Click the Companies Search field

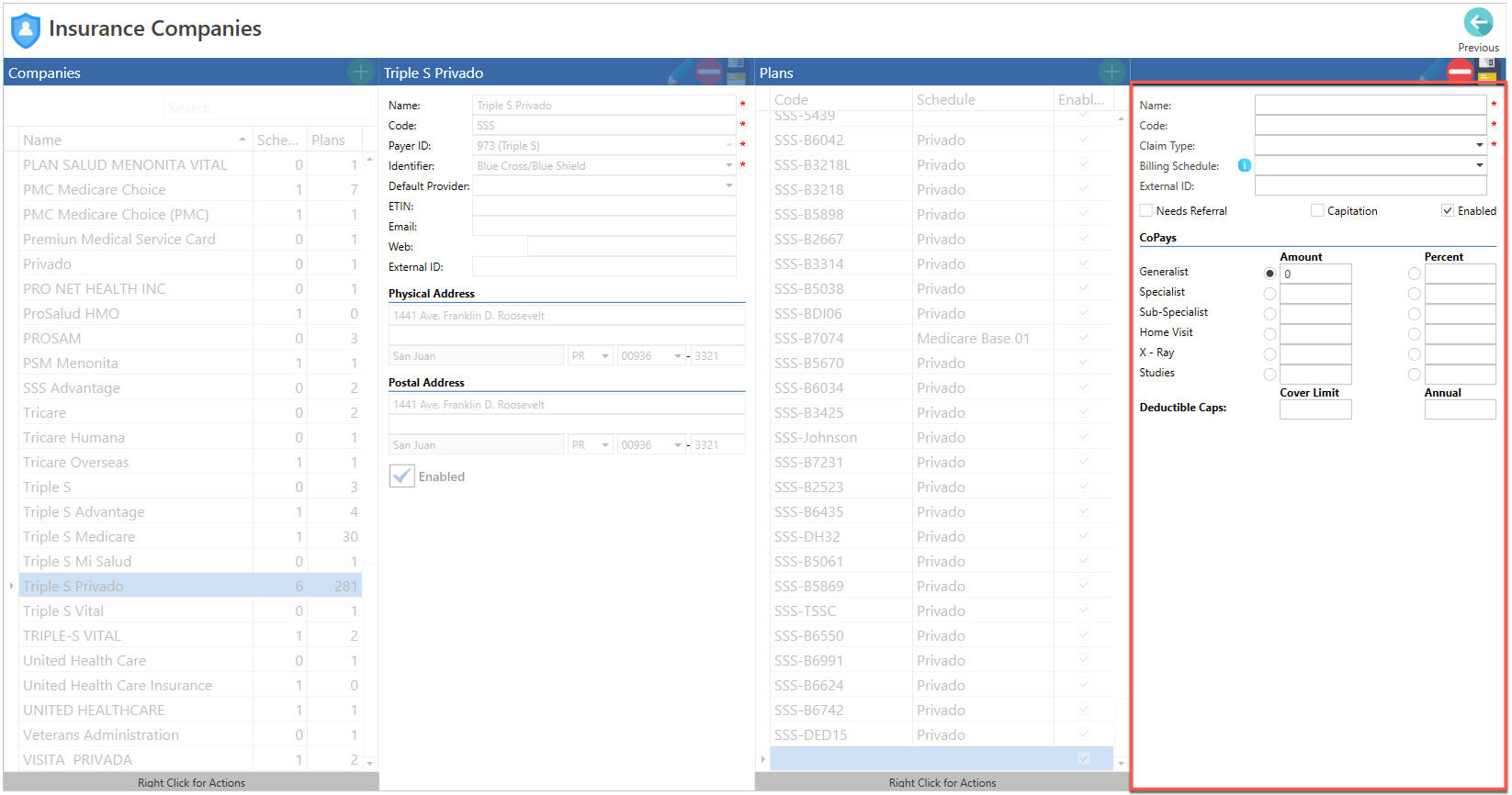pos(266,107)
